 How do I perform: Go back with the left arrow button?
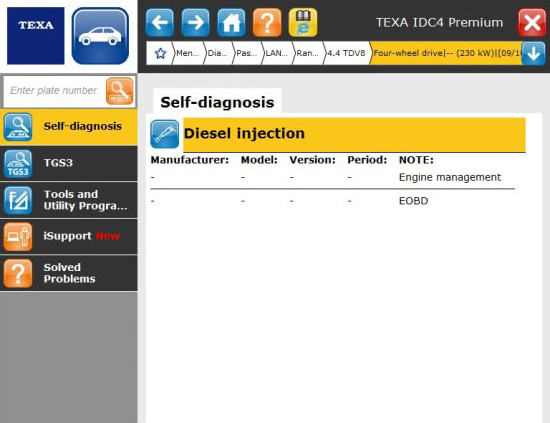pyautogui.click(x=160, y=23)
